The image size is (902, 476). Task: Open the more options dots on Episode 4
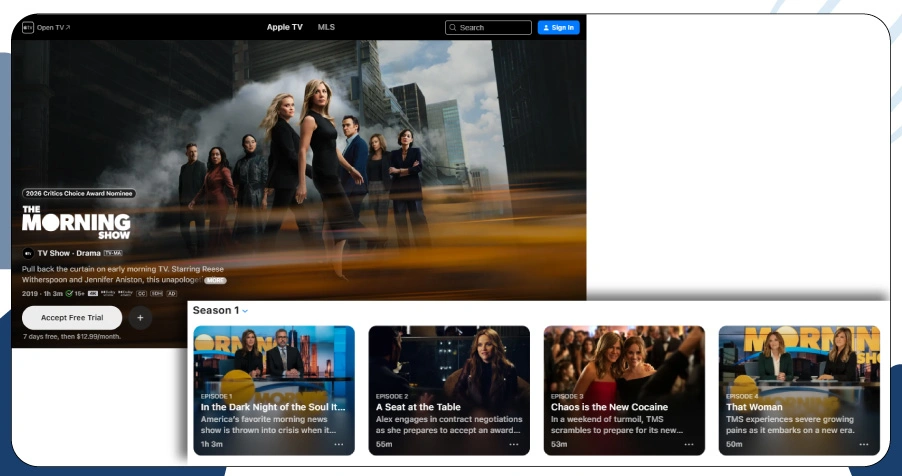click(864, 444)
